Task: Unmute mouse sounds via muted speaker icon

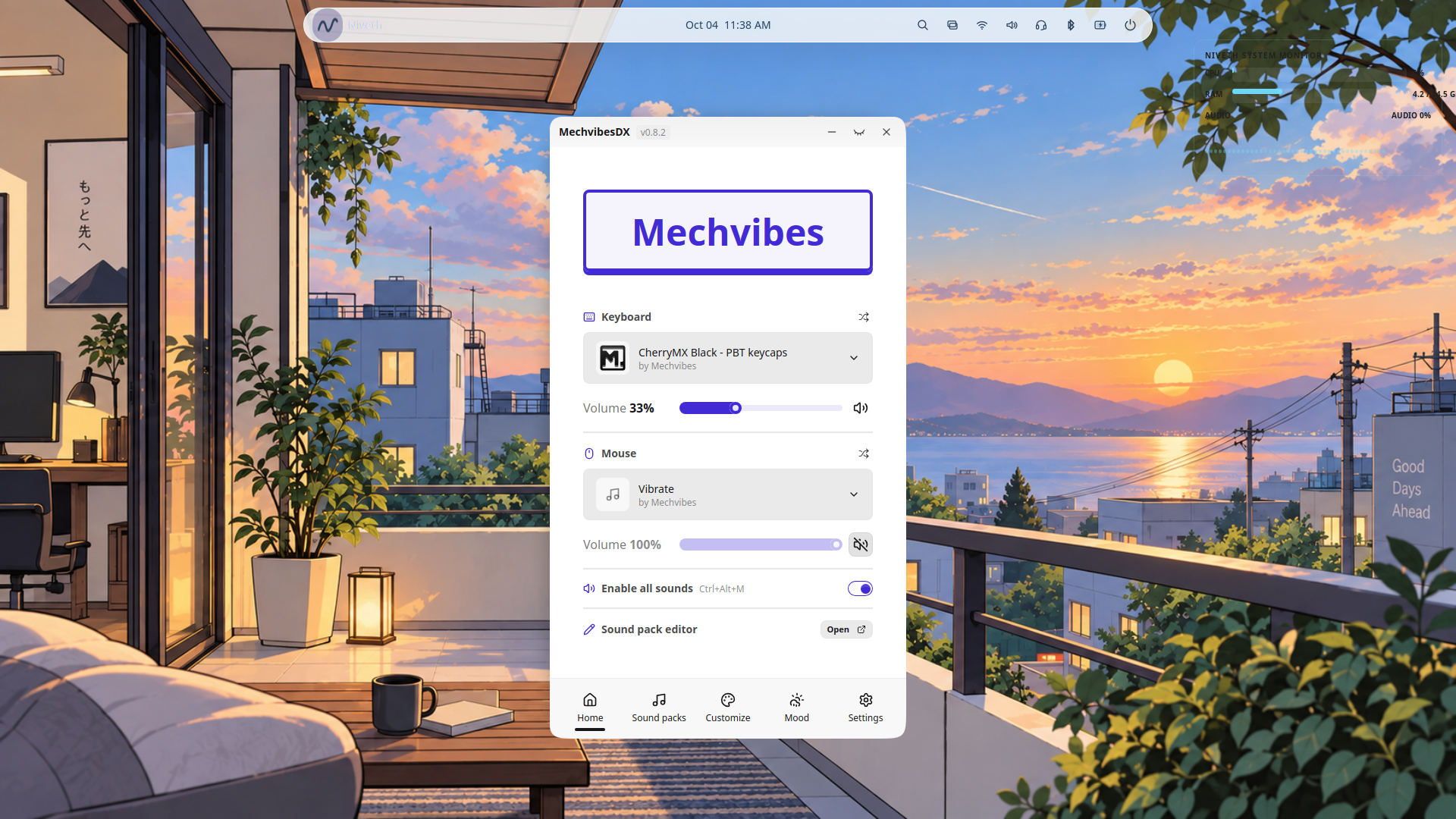Action: coord(861,544)
